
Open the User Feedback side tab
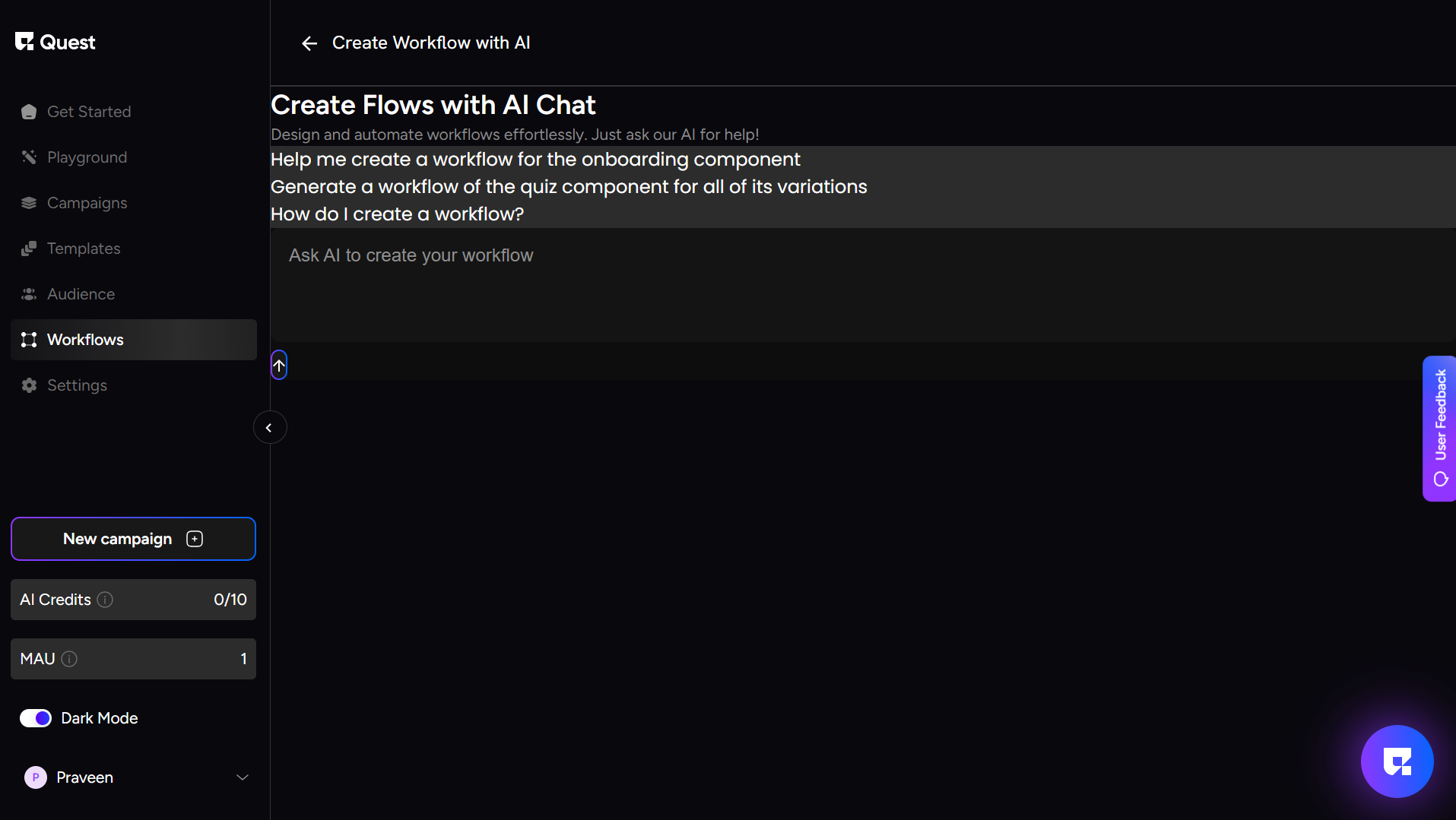coord(1439,428)
